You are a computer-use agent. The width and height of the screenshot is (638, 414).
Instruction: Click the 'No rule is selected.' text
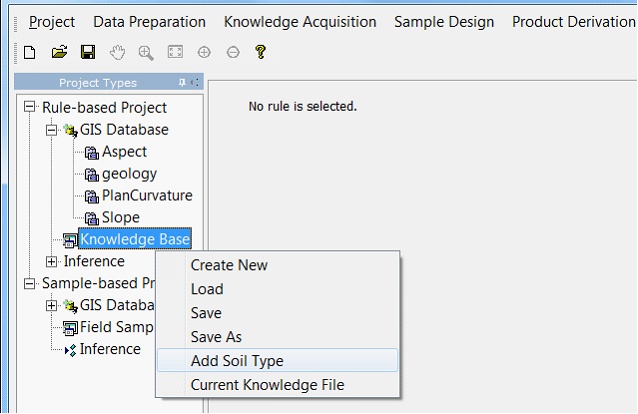302,107
